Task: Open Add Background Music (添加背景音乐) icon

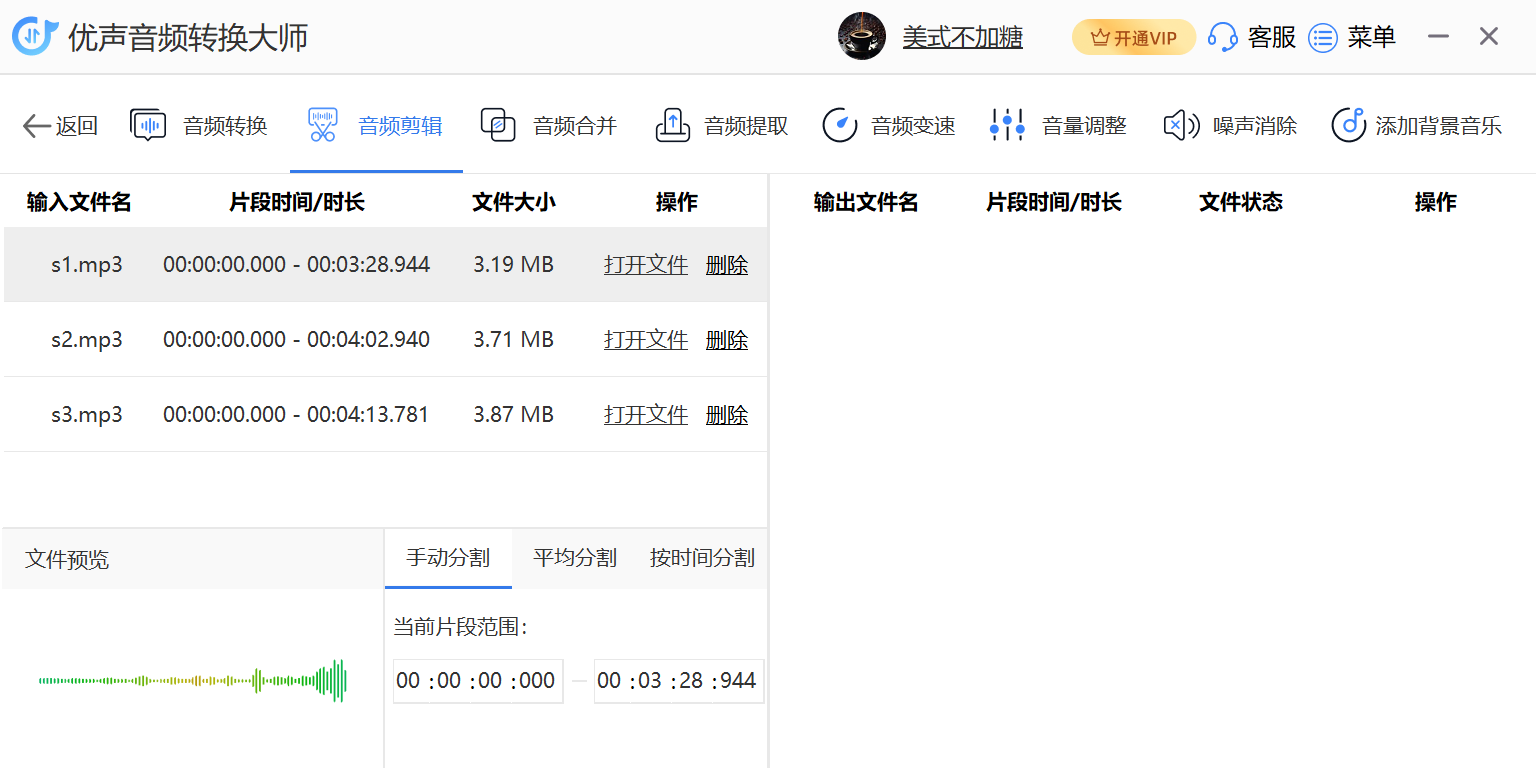Action: (1349, 126)
